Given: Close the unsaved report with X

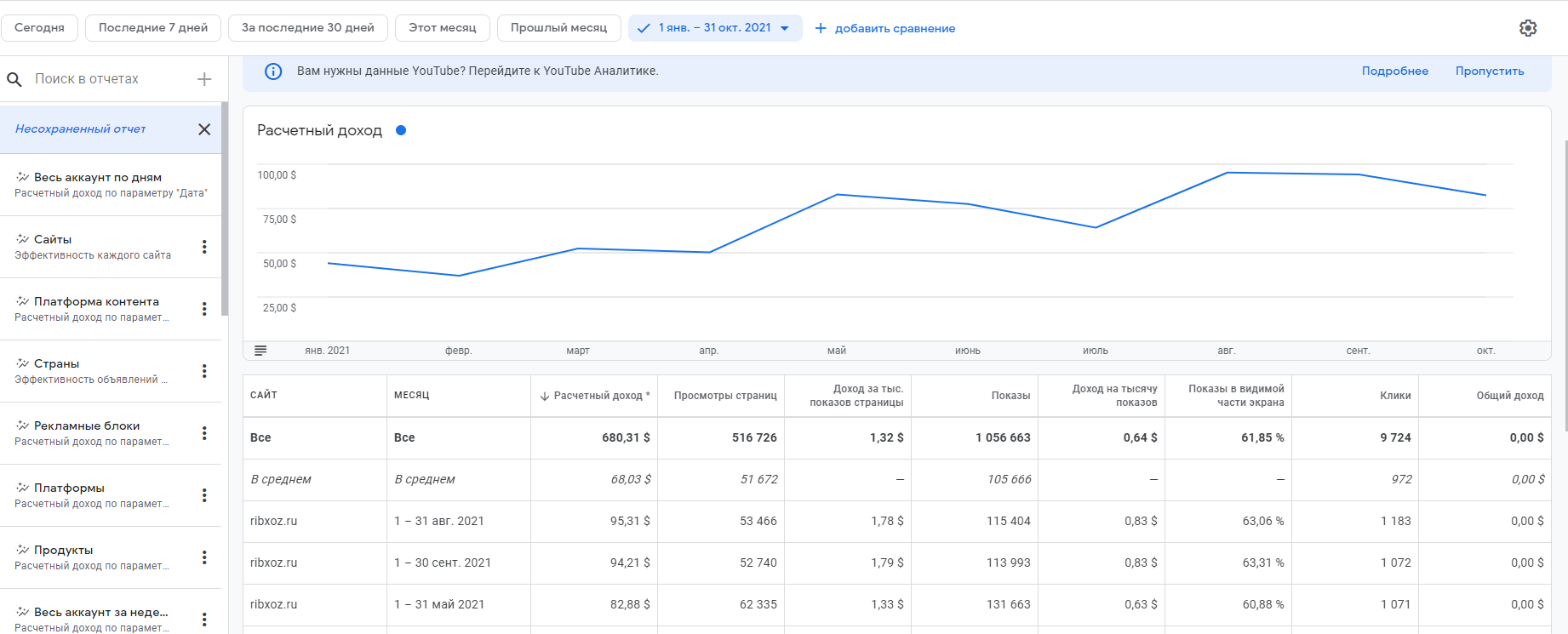Looking at the screenshot, I should (204, 129).
